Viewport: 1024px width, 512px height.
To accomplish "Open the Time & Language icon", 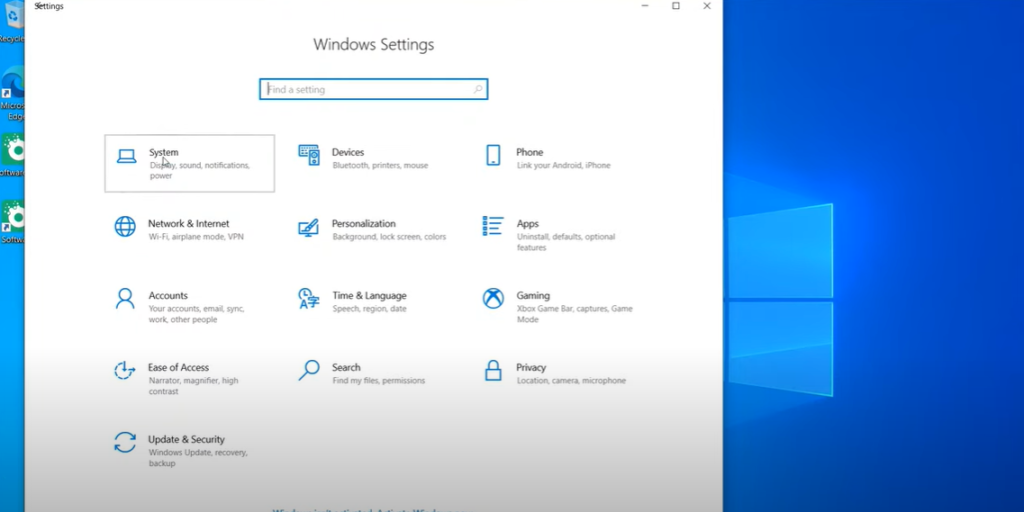I will pos(308,298).
